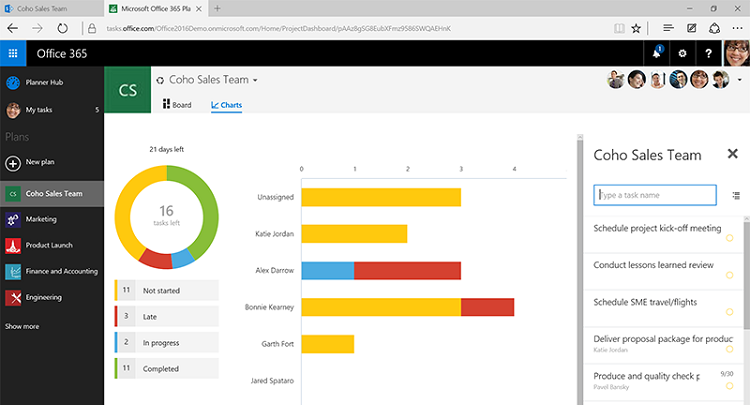750x405 pixels.
Task: Open the notifications bell icon
Action: 657,53
